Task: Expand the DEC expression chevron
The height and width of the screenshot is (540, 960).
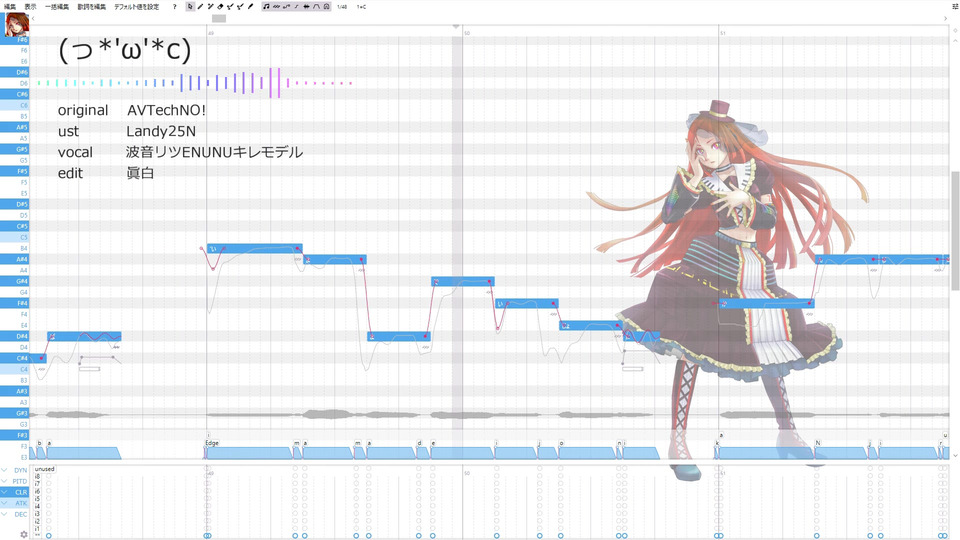Action: (x=4, y=514)
